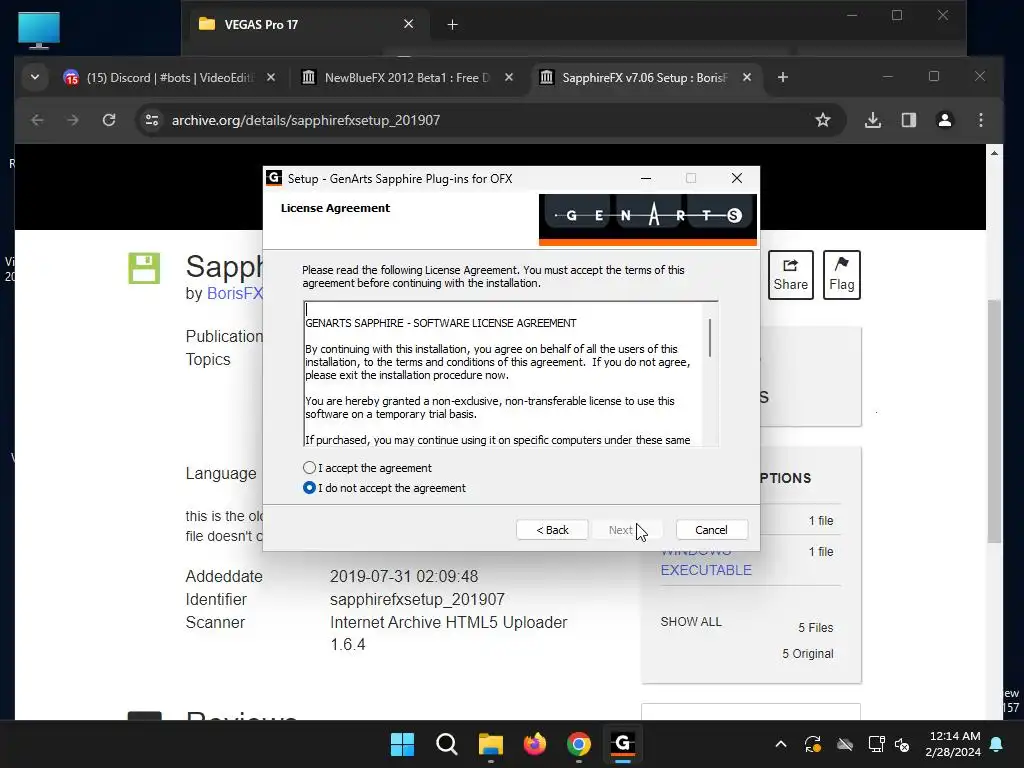Open the notification bell icon
Viewport: 1024px width, 768px height.
point(997,744)
